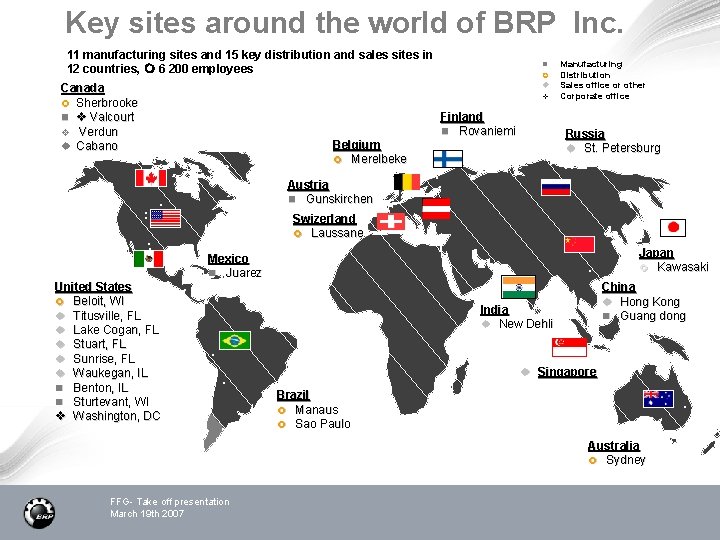Click the Hong Kong site entry

[x=650, y=302]
